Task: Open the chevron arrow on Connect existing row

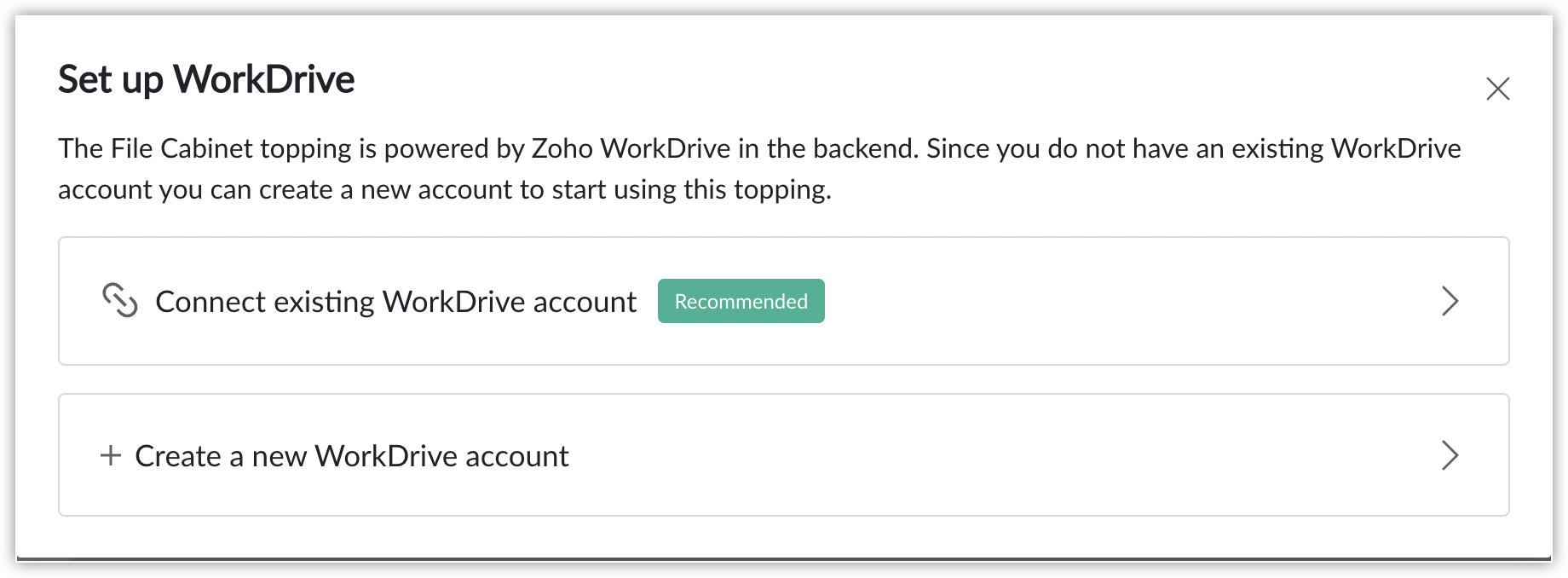Action: pos(1450,301)
